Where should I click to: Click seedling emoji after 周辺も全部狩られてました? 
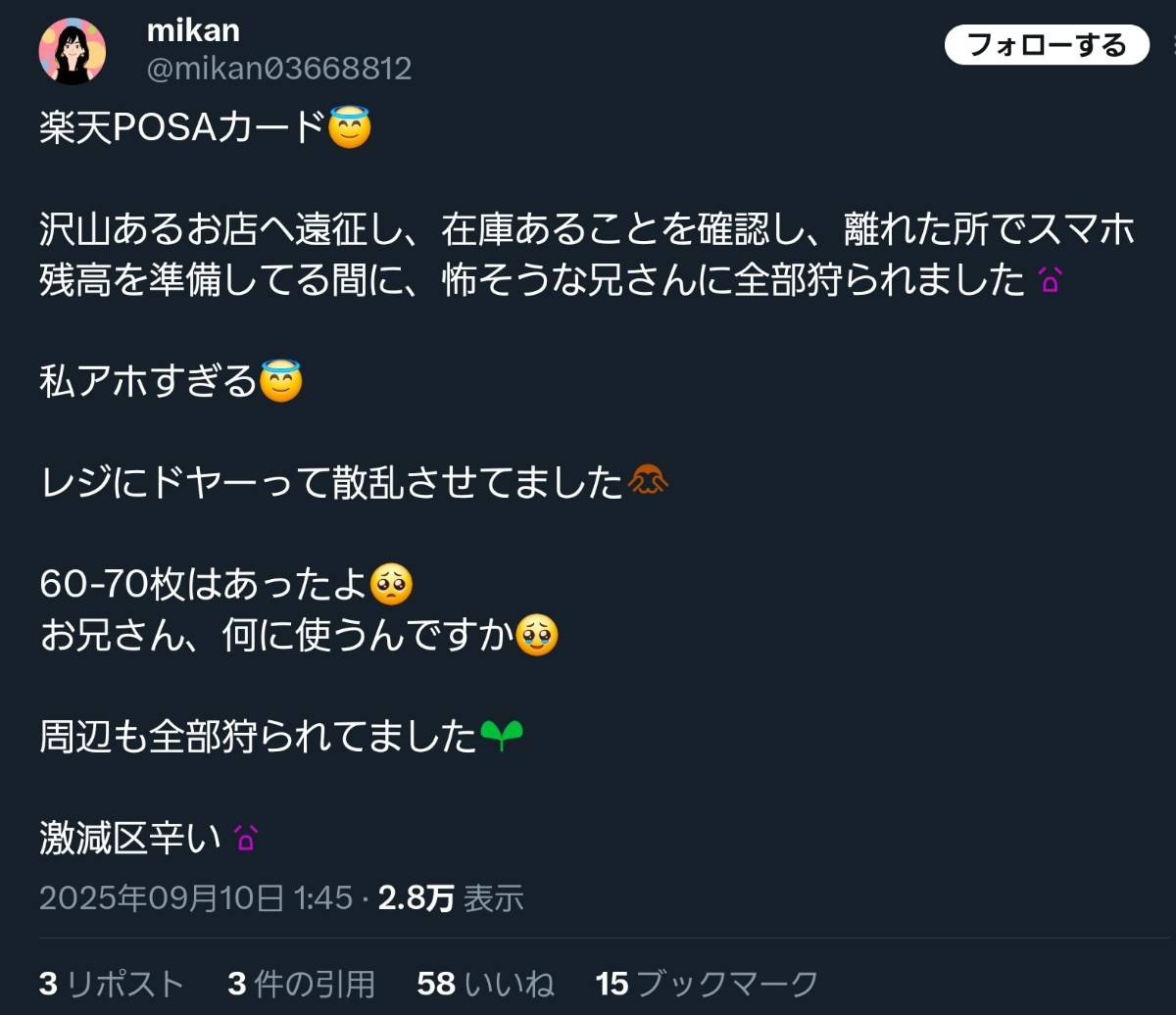(x=502, y=737)
